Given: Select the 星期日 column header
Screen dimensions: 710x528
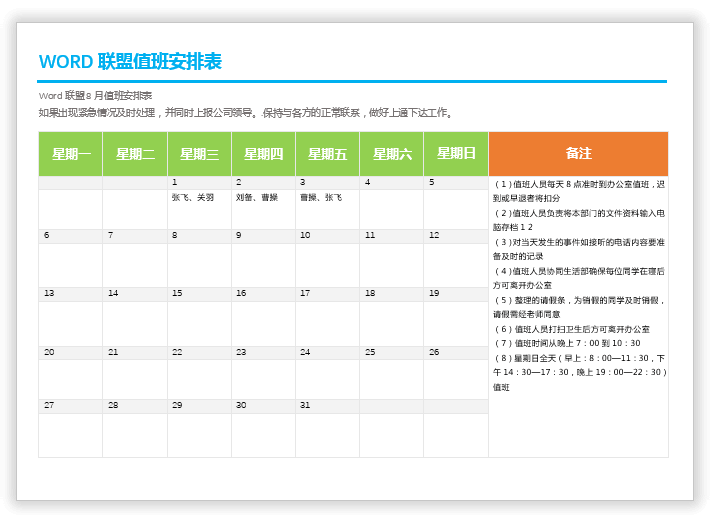Looking at the screenshot, I should pyautogui.click(x=456, y=154).
